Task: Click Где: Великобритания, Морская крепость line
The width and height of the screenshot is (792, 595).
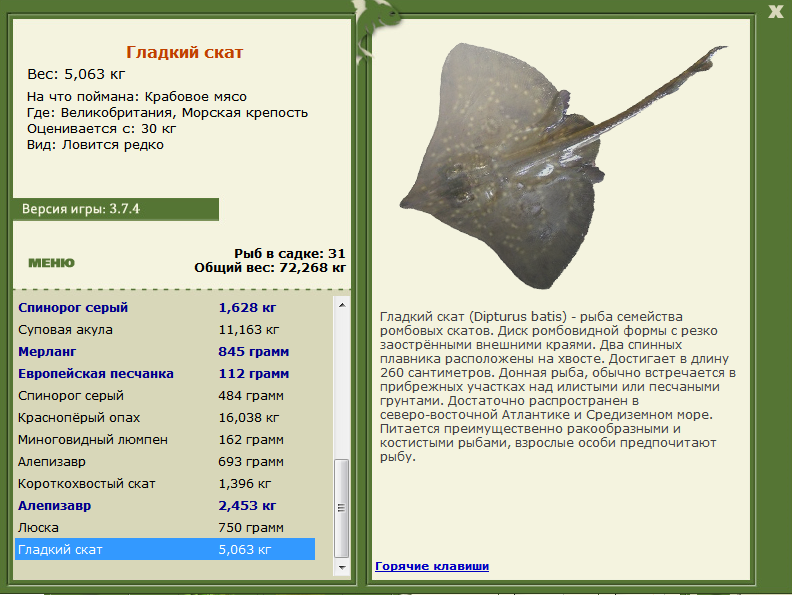Action: pos(167,113)
